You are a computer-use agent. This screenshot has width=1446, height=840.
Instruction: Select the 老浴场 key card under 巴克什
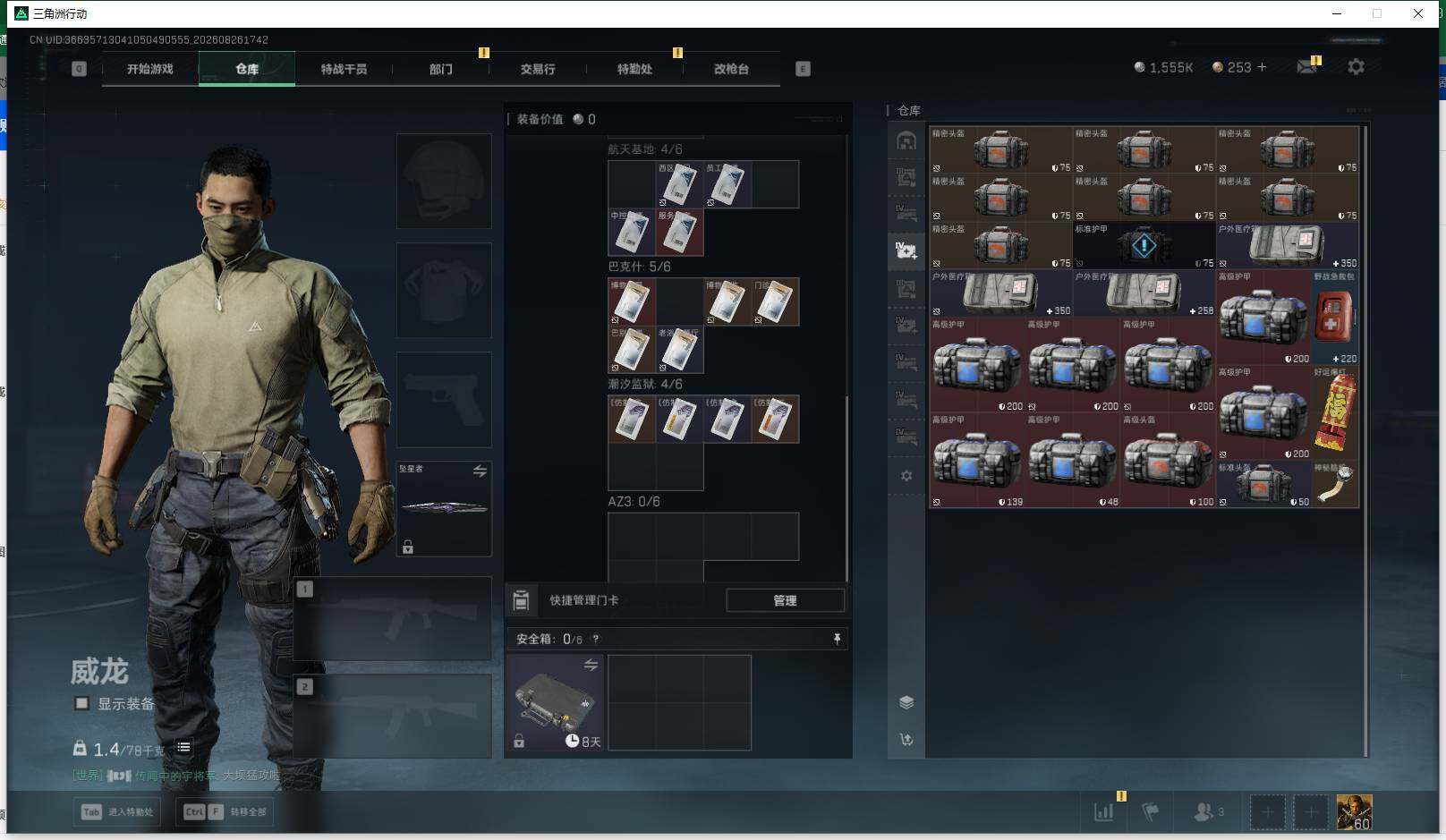[x=679, y=349]
